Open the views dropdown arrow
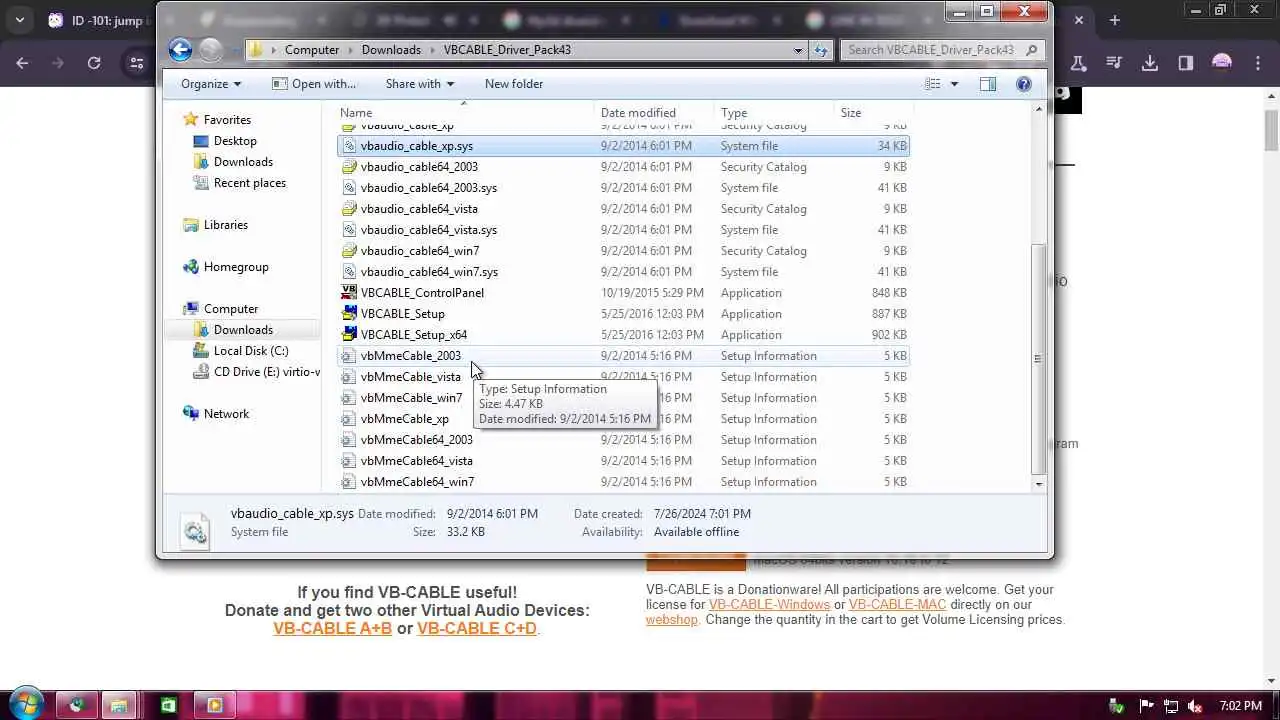1280x720 pixels. pyautogui.click(x=954, y=84)
